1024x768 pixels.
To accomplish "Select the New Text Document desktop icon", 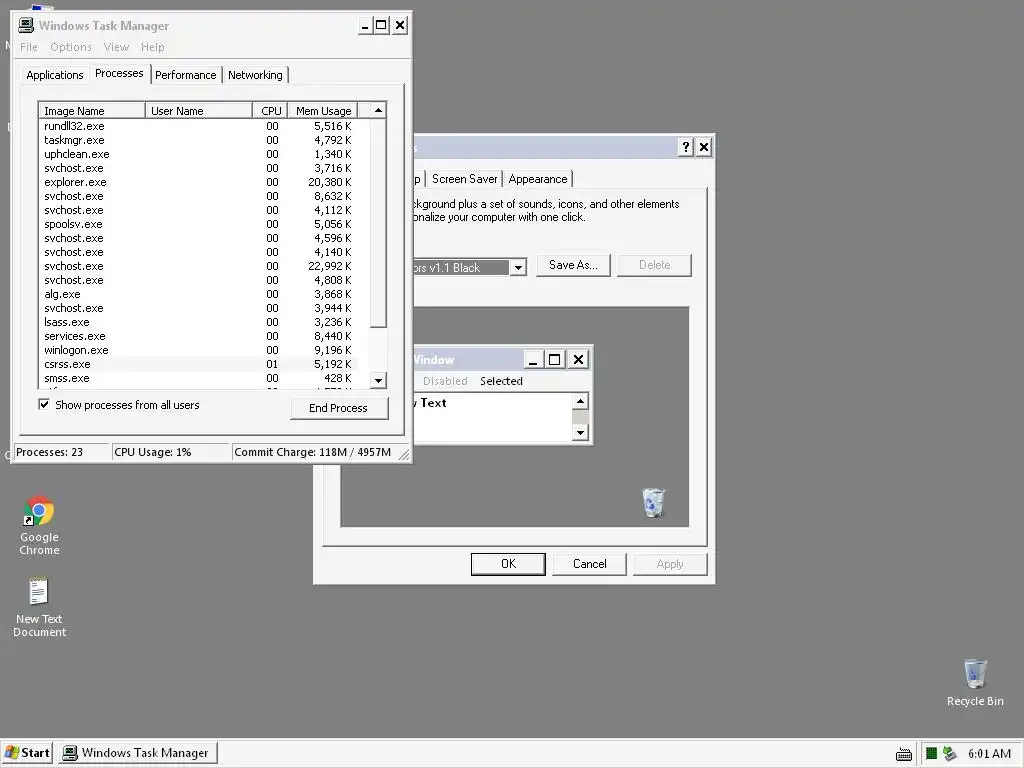I will [39, 607].
